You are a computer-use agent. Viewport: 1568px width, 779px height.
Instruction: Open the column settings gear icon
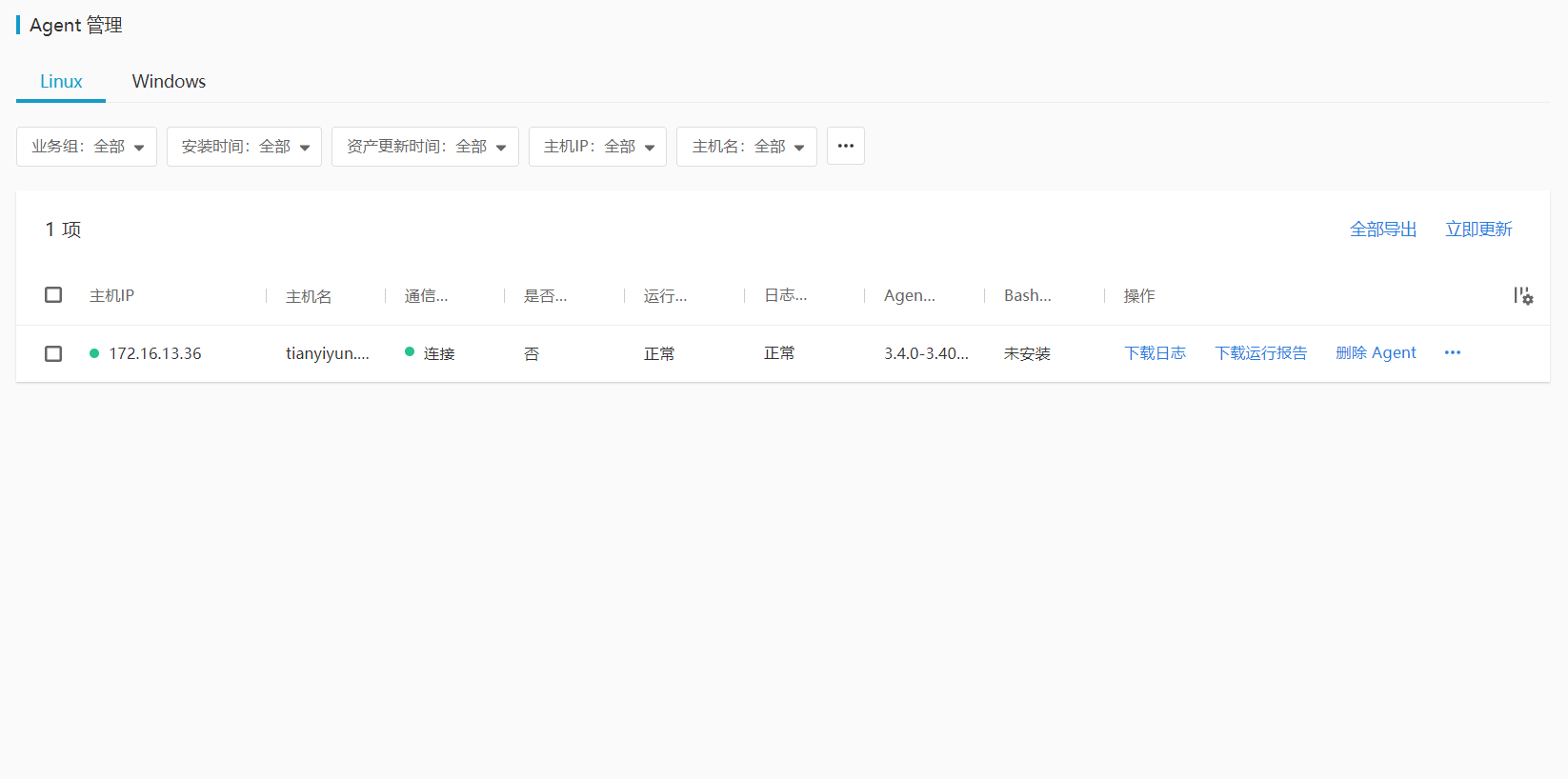(x=1523, y=296)
